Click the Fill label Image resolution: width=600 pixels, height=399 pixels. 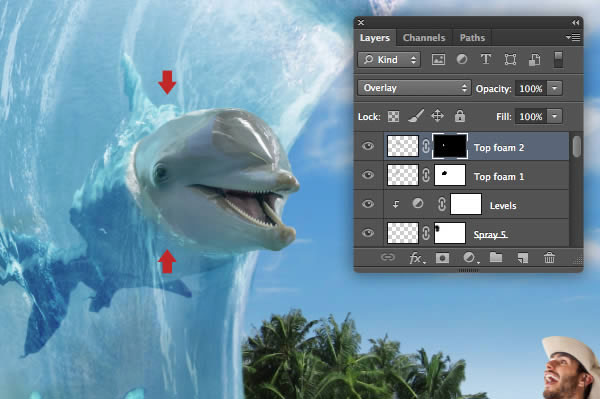(504, 117)
